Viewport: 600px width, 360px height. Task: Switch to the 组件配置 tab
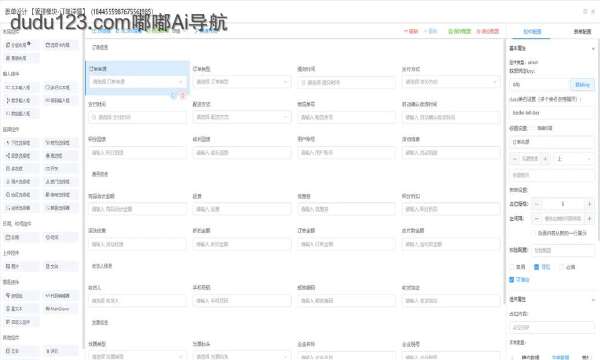[x=532, y=32]
